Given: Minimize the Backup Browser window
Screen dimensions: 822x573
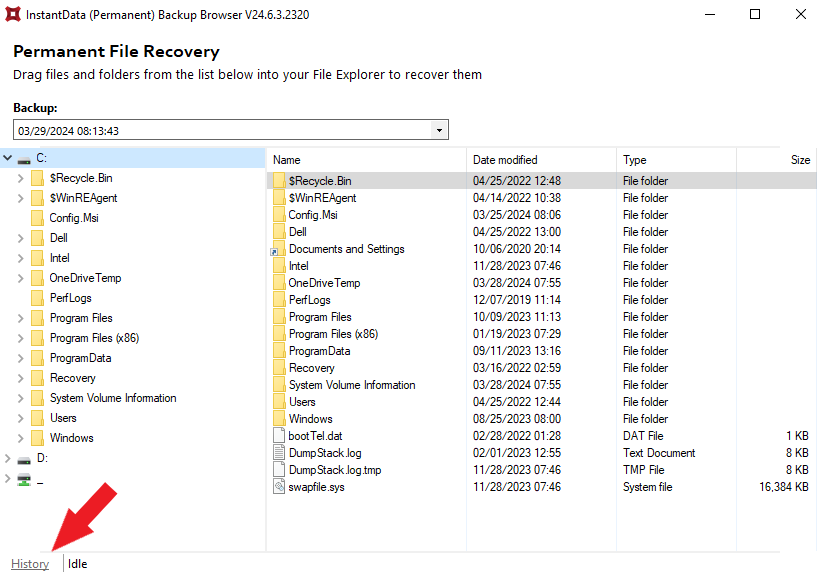Looking at the screenshot, I should click(710, 14).
